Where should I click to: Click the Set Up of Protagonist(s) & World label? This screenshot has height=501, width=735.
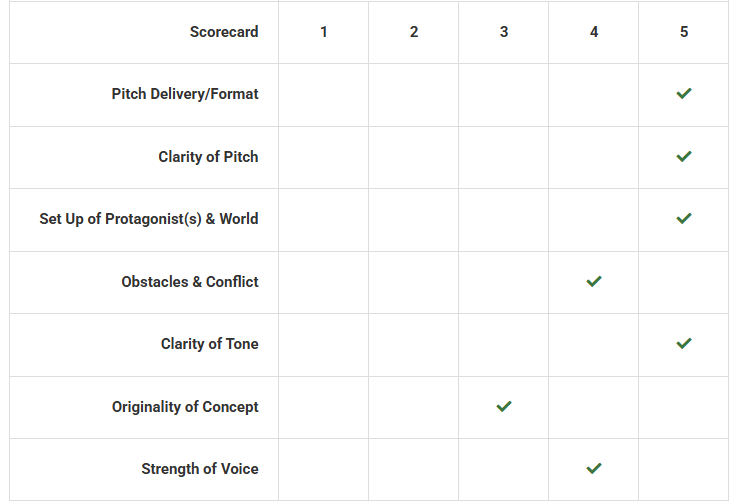(149, 219)
